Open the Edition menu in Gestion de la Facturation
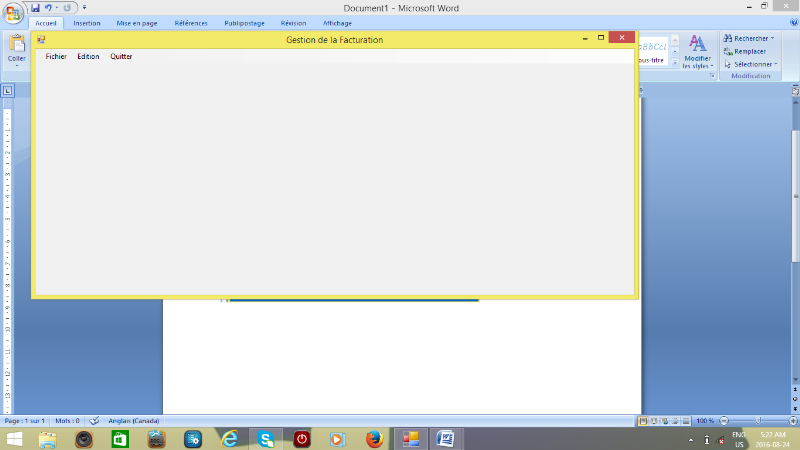The width and height of the screenshot is (800, 450). (88, 57)
